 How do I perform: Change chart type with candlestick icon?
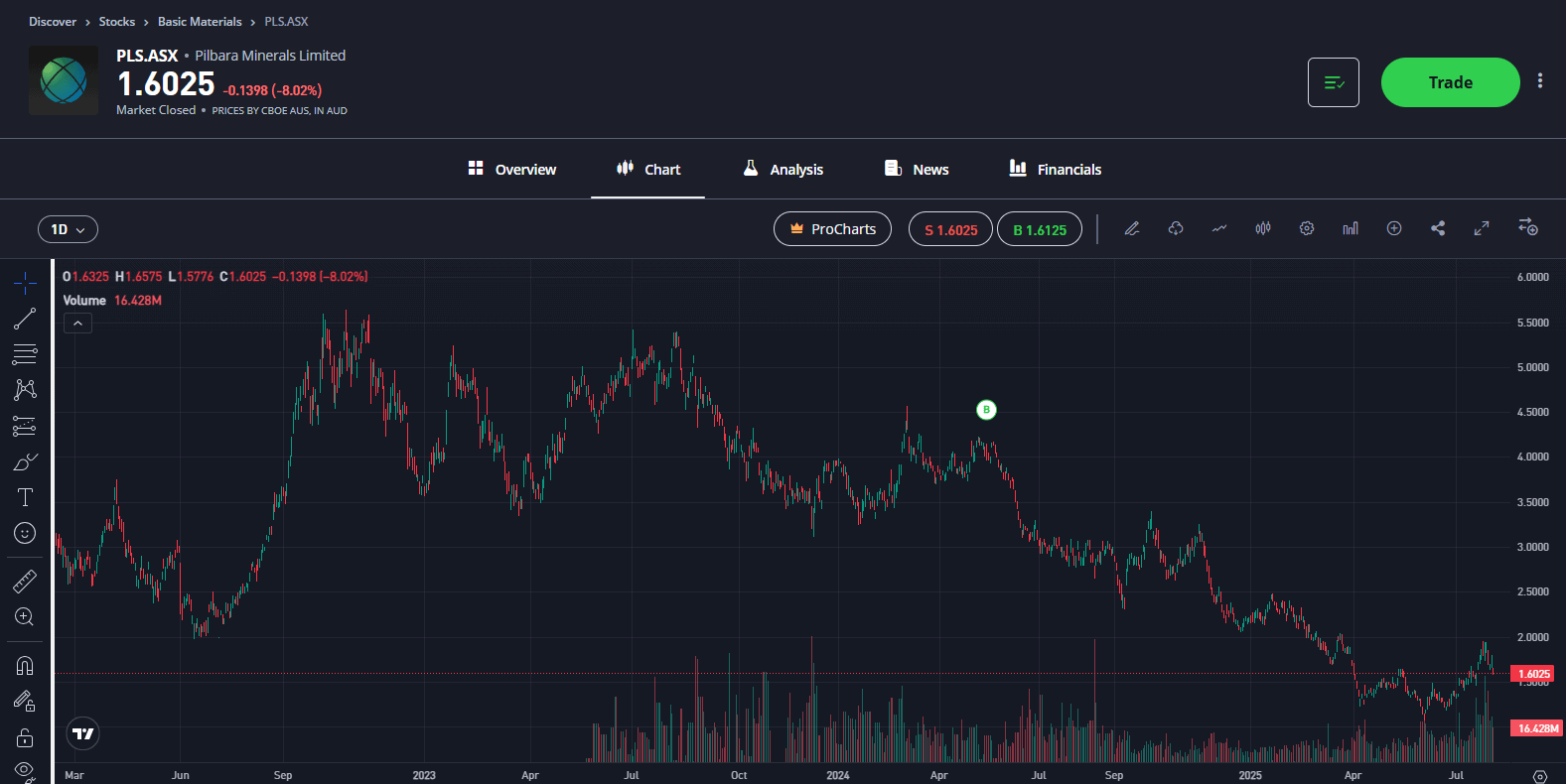pyautogui.click(x=1263, y=228)
